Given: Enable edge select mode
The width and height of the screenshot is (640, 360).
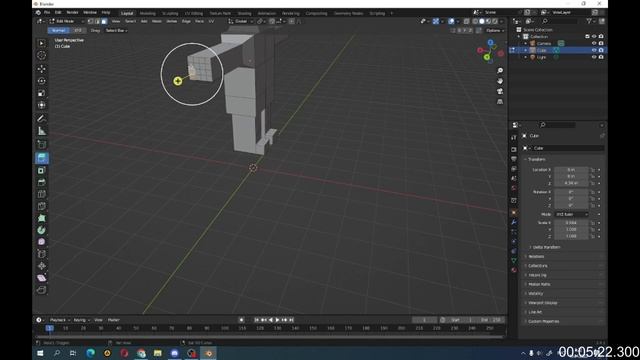Looking at the screenshot, I should tap(97, 21).
